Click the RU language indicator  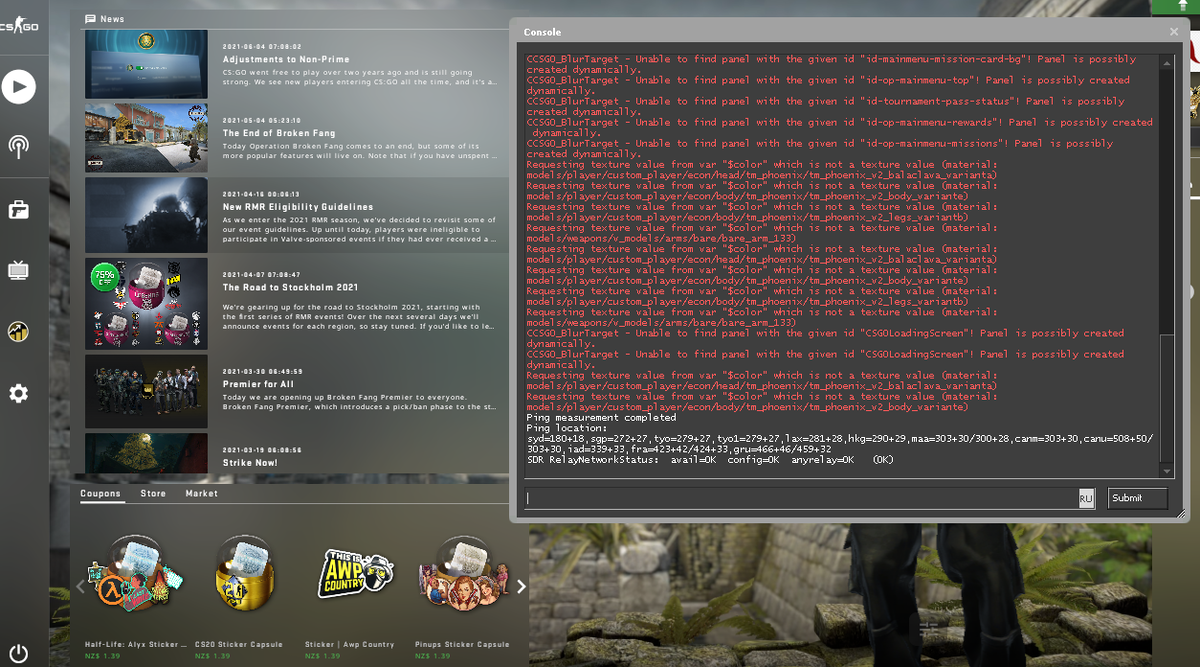[1086, 498]
